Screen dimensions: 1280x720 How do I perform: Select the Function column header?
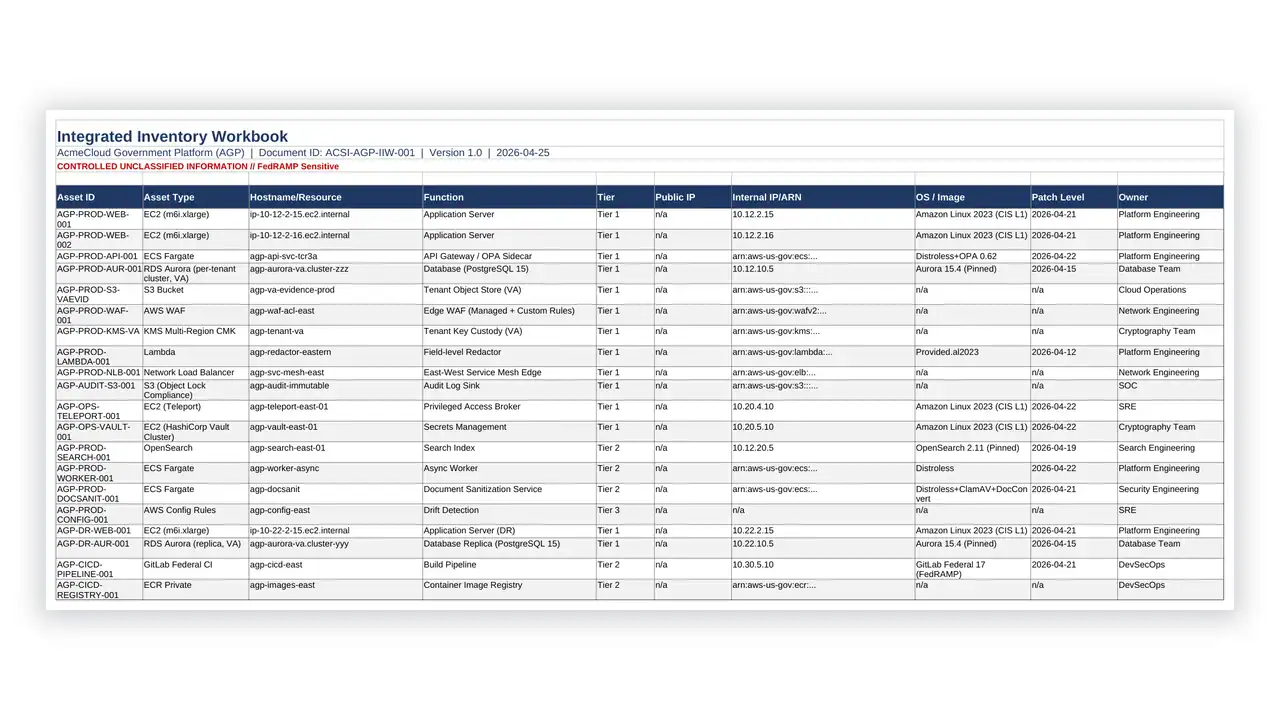(x=509, y=197)
